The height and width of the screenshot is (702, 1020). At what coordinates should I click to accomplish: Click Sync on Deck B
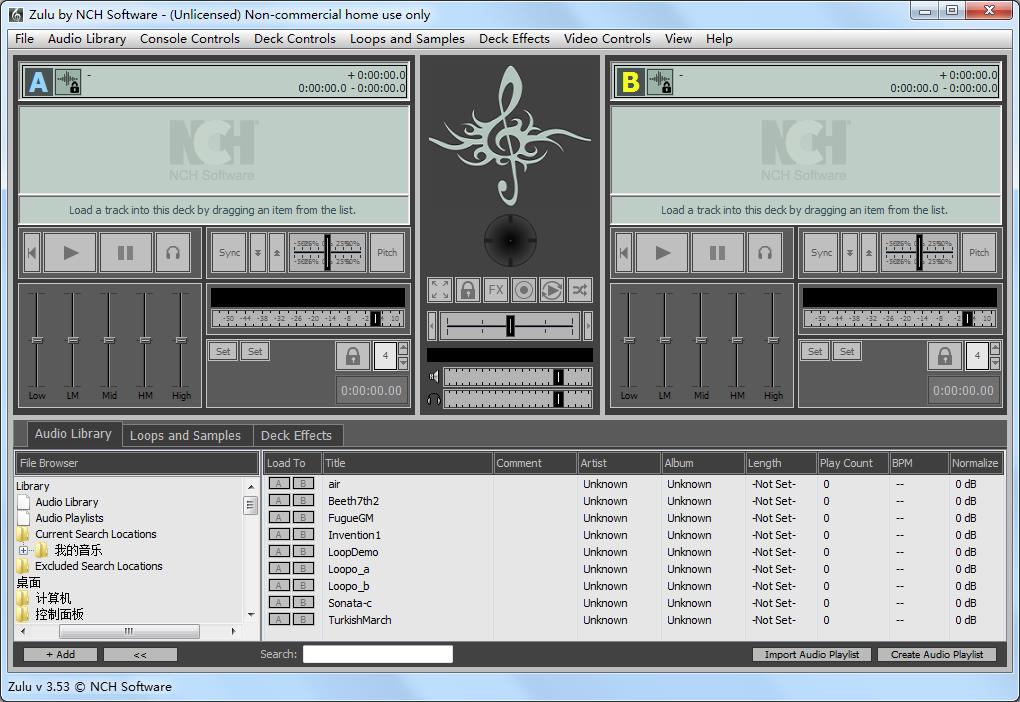pos(821,252)
